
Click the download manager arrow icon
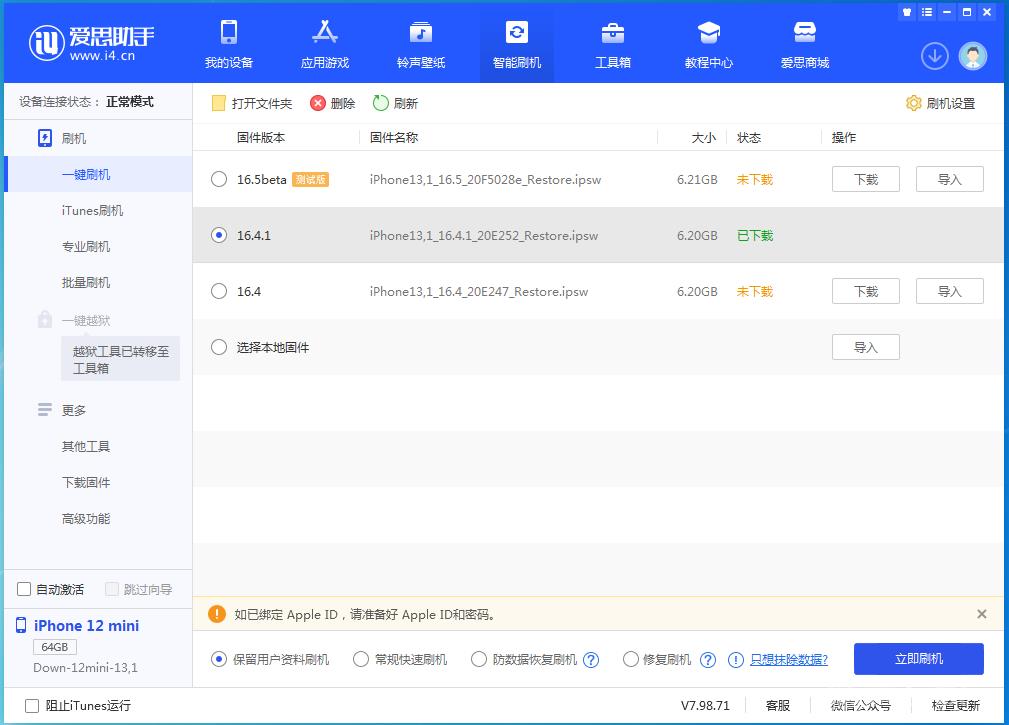(935, 56)
